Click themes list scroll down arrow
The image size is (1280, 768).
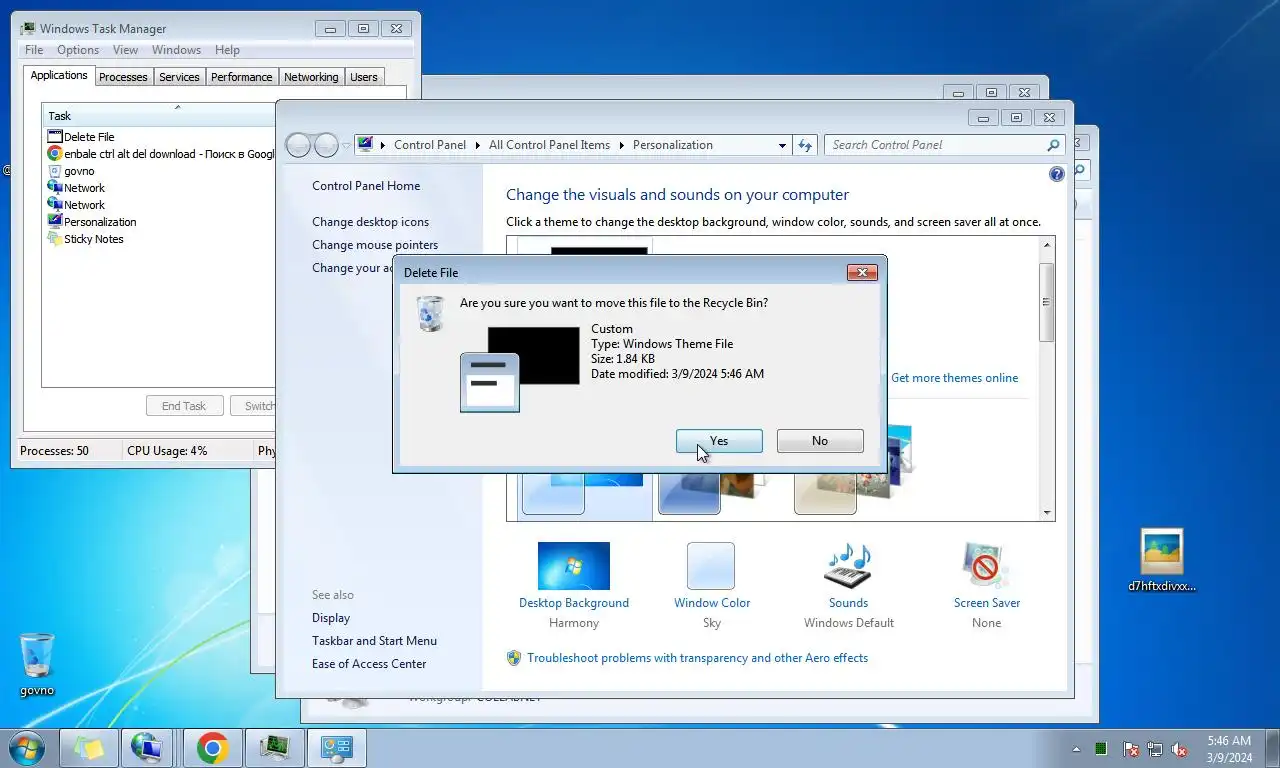(x=1047, y=513)
